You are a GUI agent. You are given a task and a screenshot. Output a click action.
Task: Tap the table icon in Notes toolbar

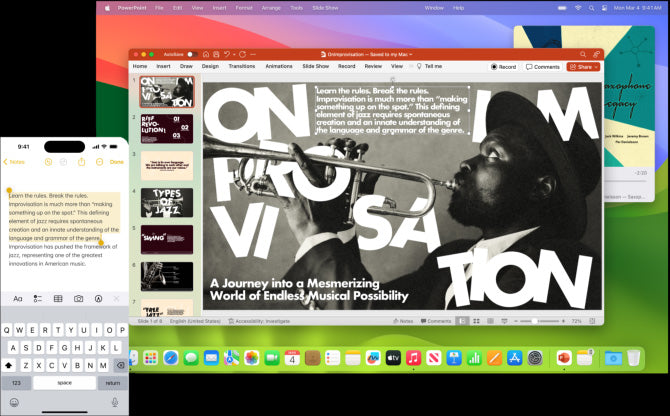click(x=58, y=298)
